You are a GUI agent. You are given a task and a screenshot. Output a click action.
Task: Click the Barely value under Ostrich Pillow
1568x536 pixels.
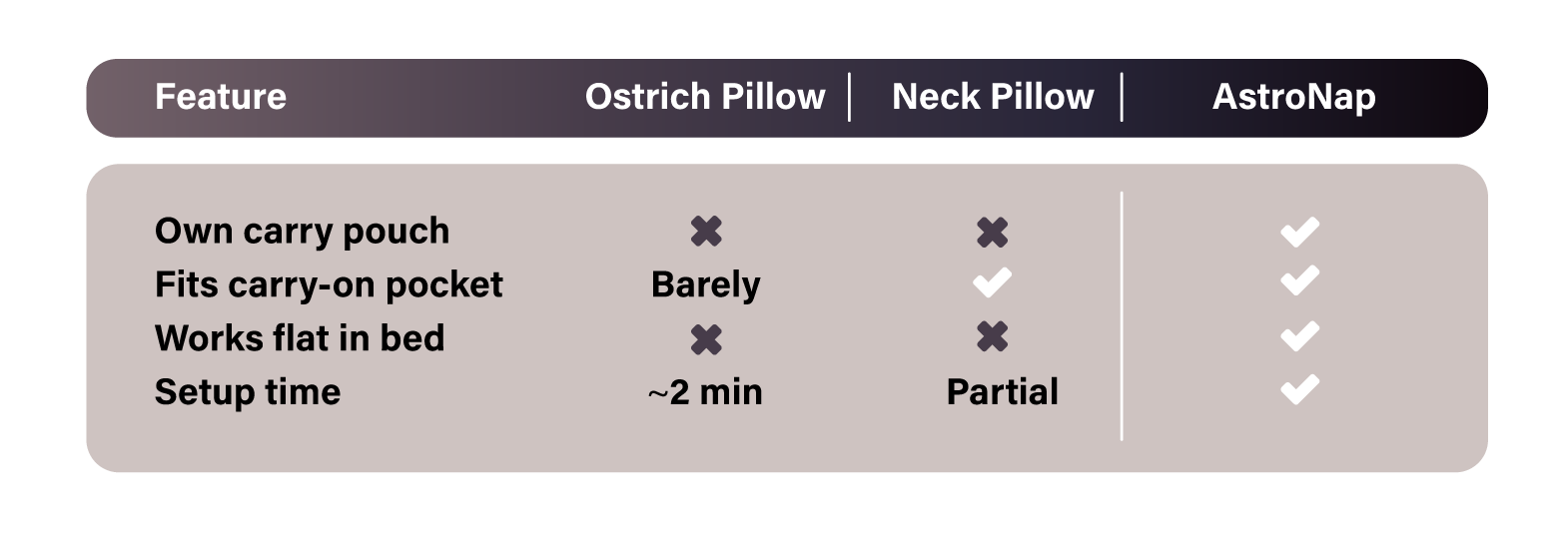click(x=706, y=284)
